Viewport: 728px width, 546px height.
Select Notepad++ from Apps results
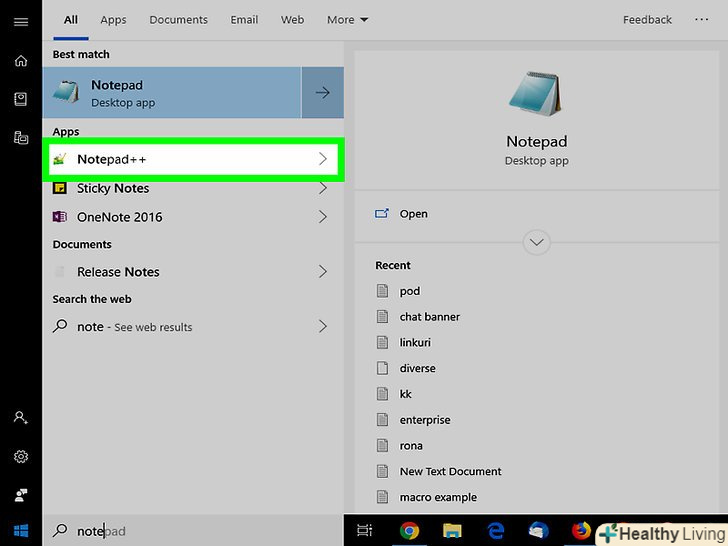[190, 160]
